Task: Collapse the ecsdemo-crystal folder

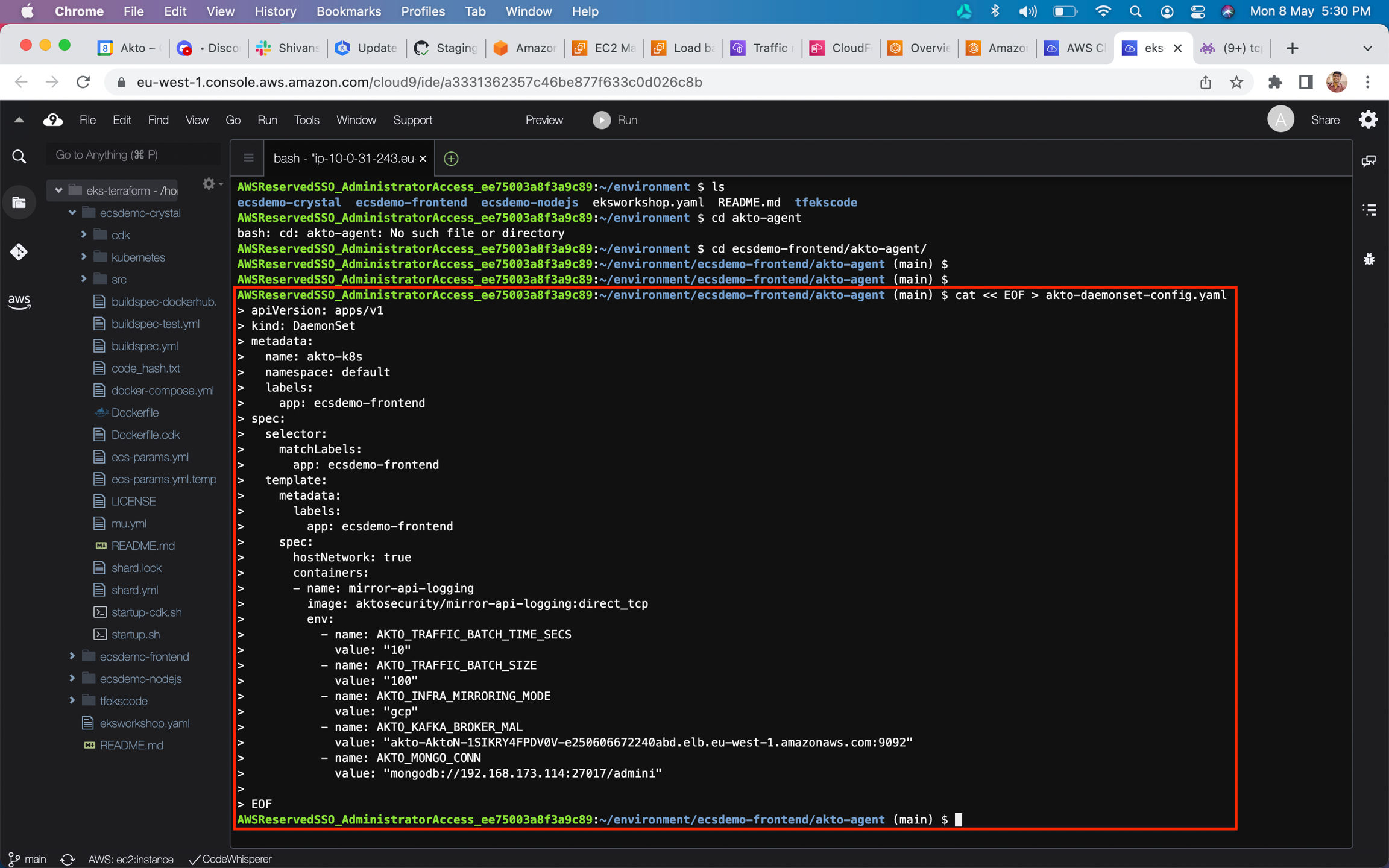Action: [x=72, y=212]
